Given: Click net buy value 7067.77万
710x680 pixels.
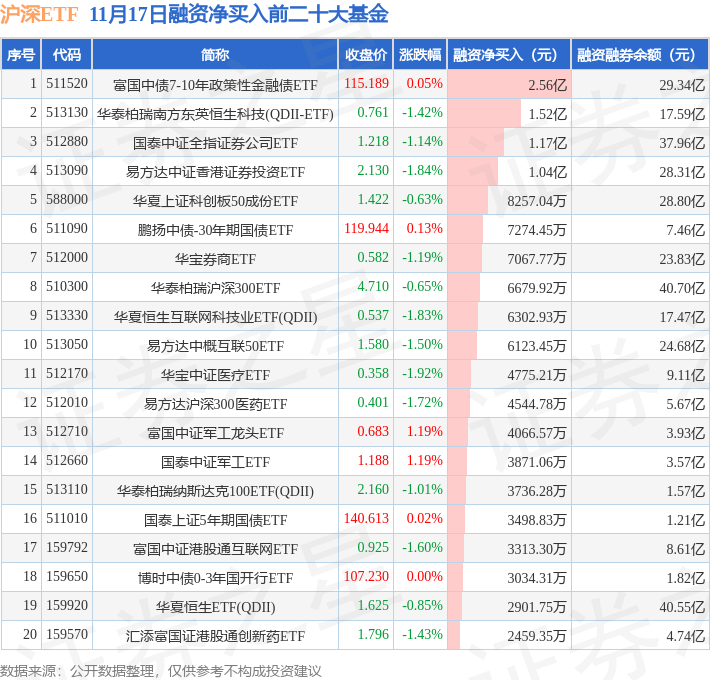Looking at the screenshot, I should pos(537,259).
